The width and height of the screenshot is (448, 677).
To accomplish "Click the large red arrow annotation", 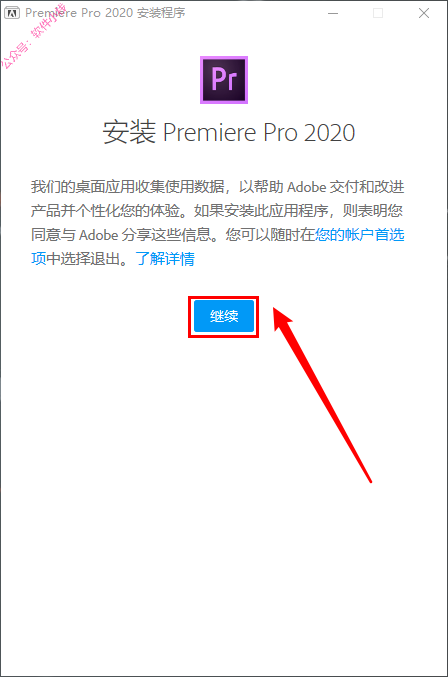I will (322, 394).
